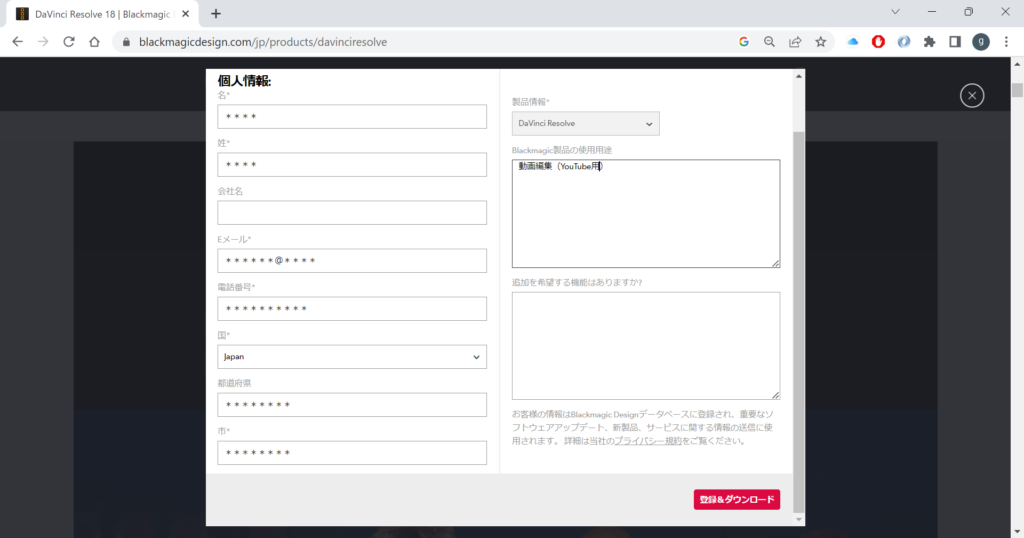
Task: Open the Chrome extensions puzzle icon
Action: click(929, 42)
